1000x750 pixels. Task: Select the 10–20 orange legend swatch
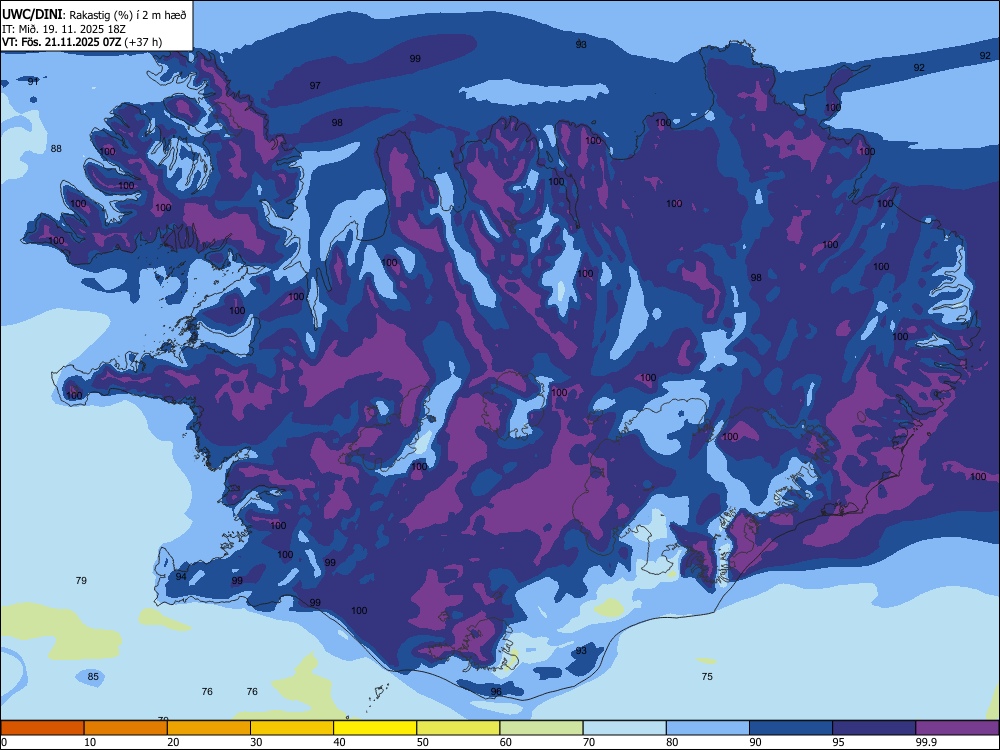click(126, 728)
